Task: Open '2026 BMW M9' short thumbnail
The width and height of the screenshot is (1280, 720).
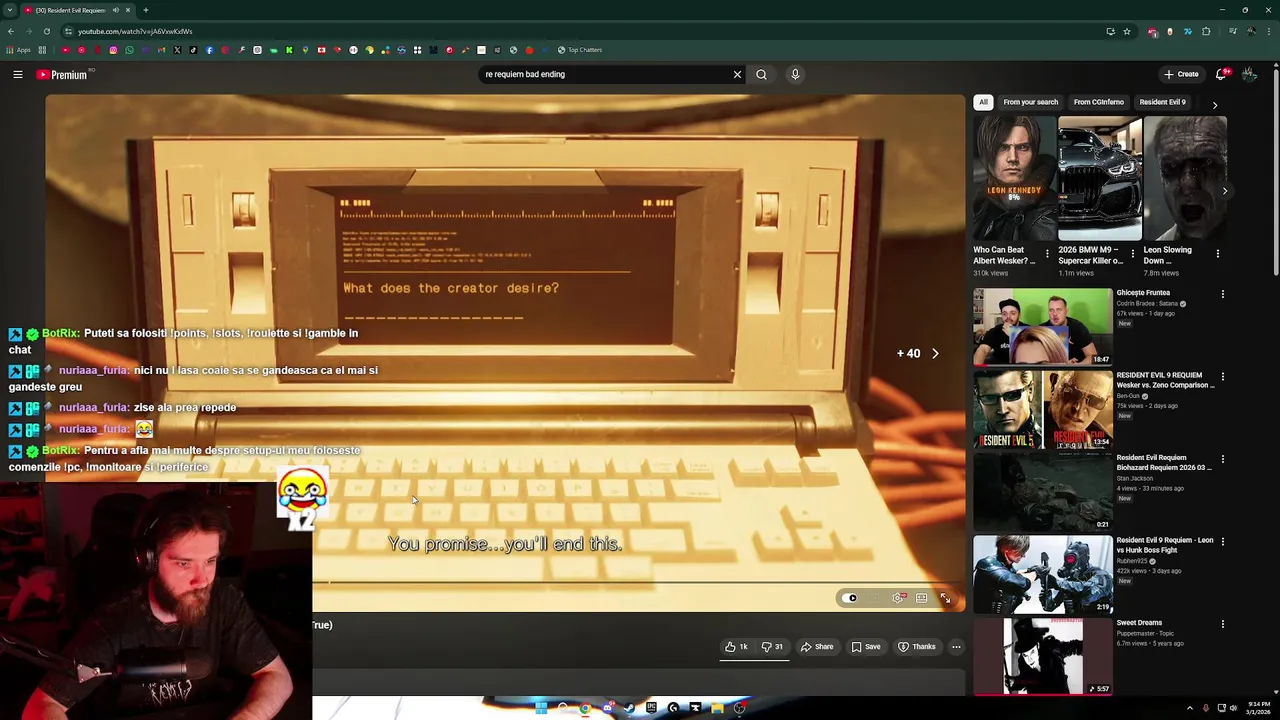Action: [1099, 179]
